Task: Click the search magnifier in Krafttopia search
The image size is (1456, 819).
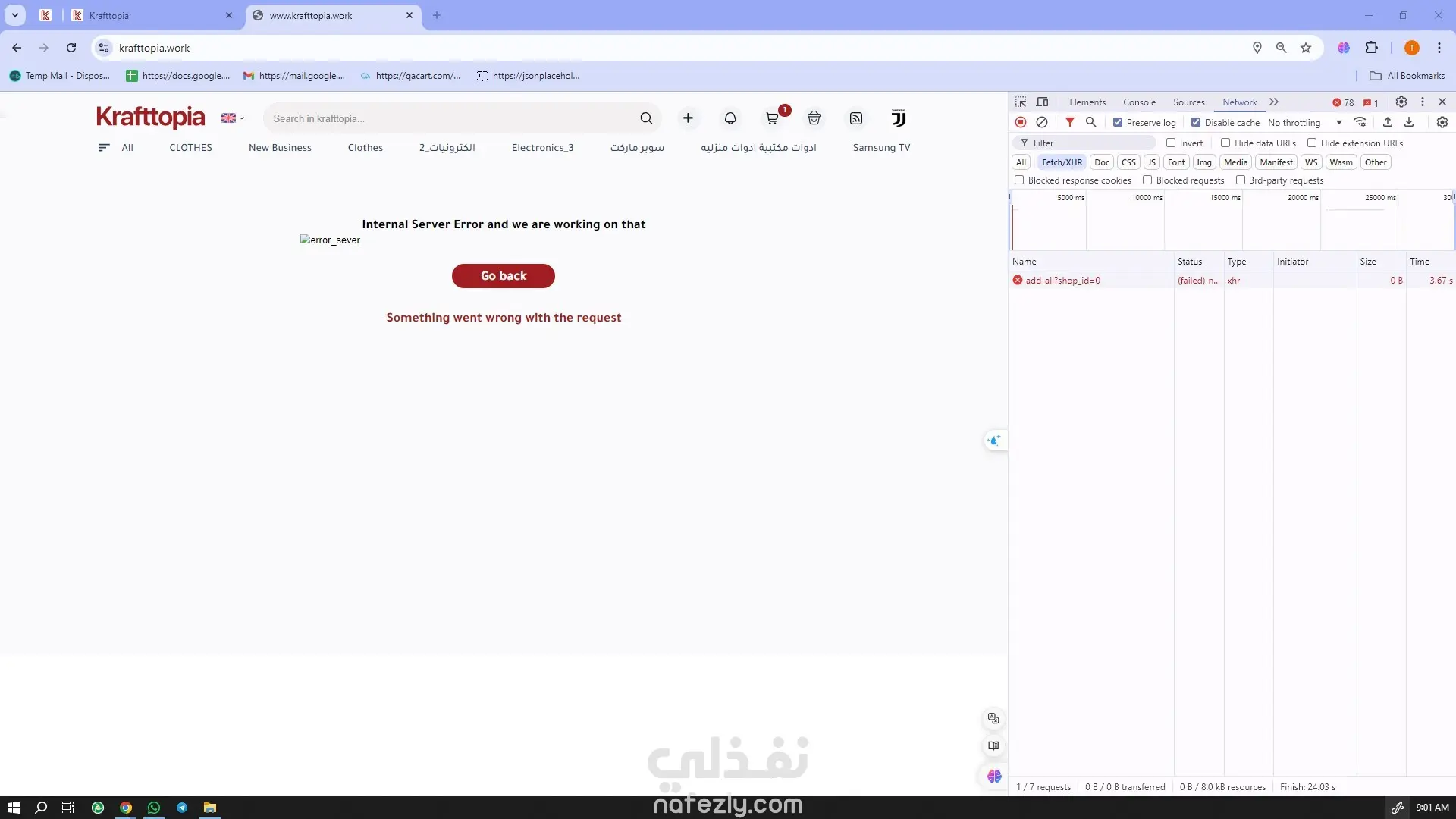Action: [x=646, y=118]
